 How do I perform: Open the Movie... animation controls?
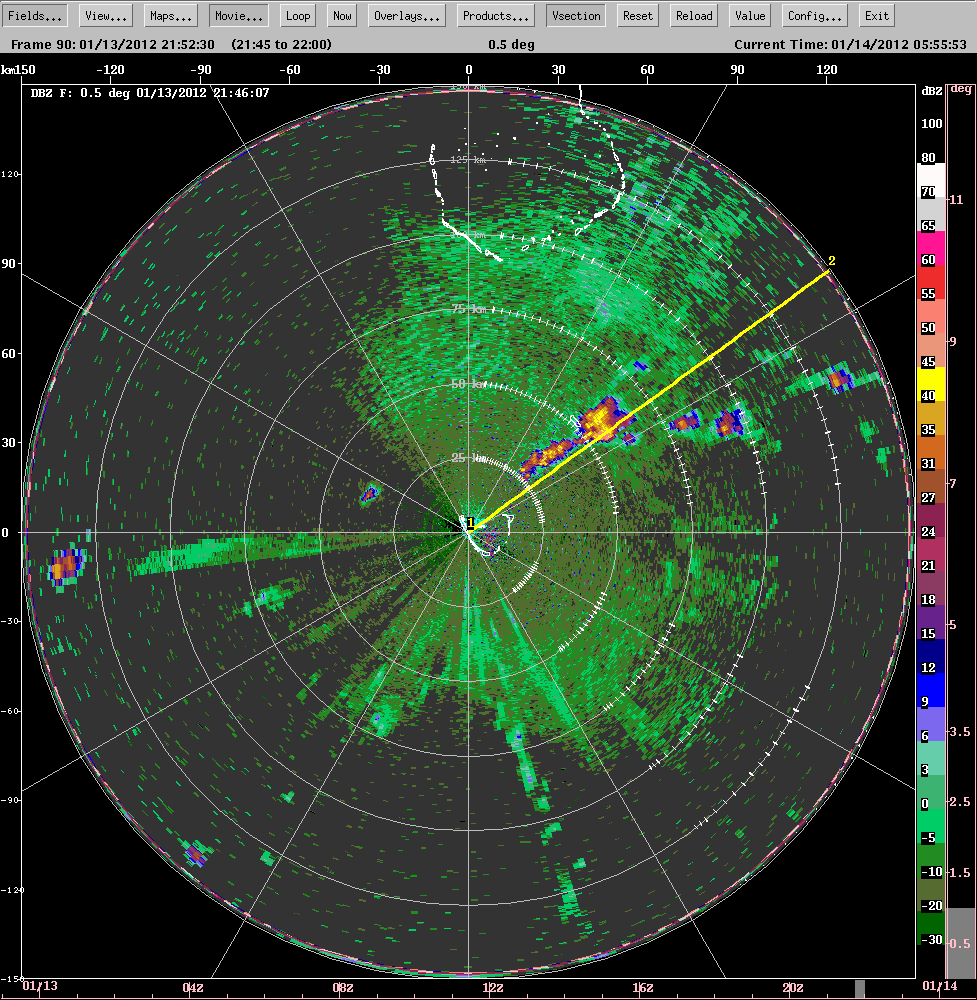(237, 15)
